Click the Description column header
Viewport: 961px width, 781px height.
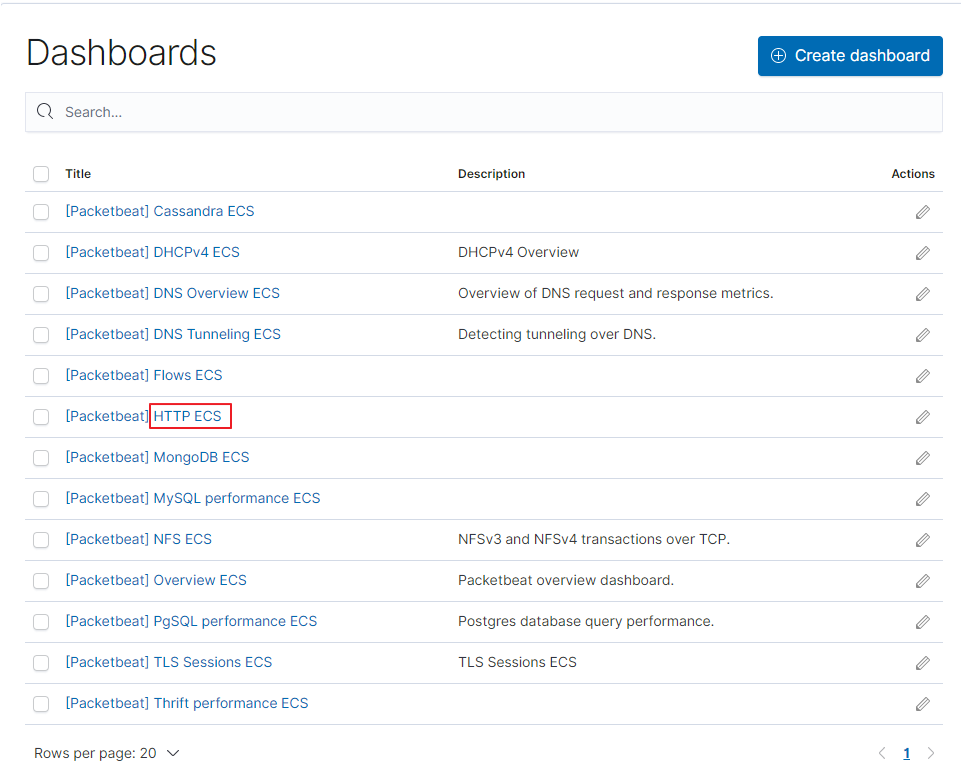pyautogui.click(x=492, y=174)
